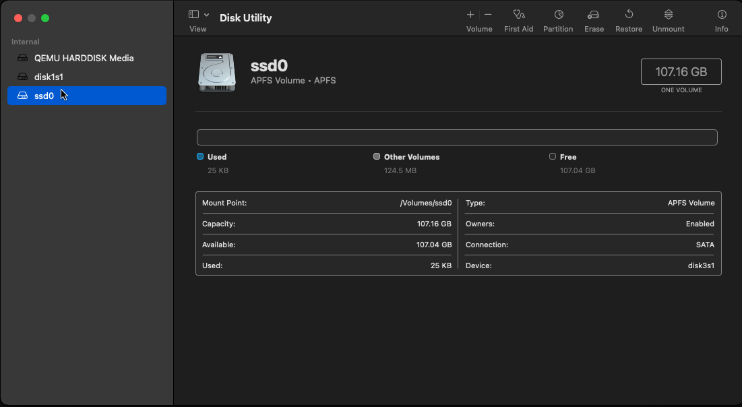Add a volume with the plus icon
This screenshot has height=407, width=742.
470,15
